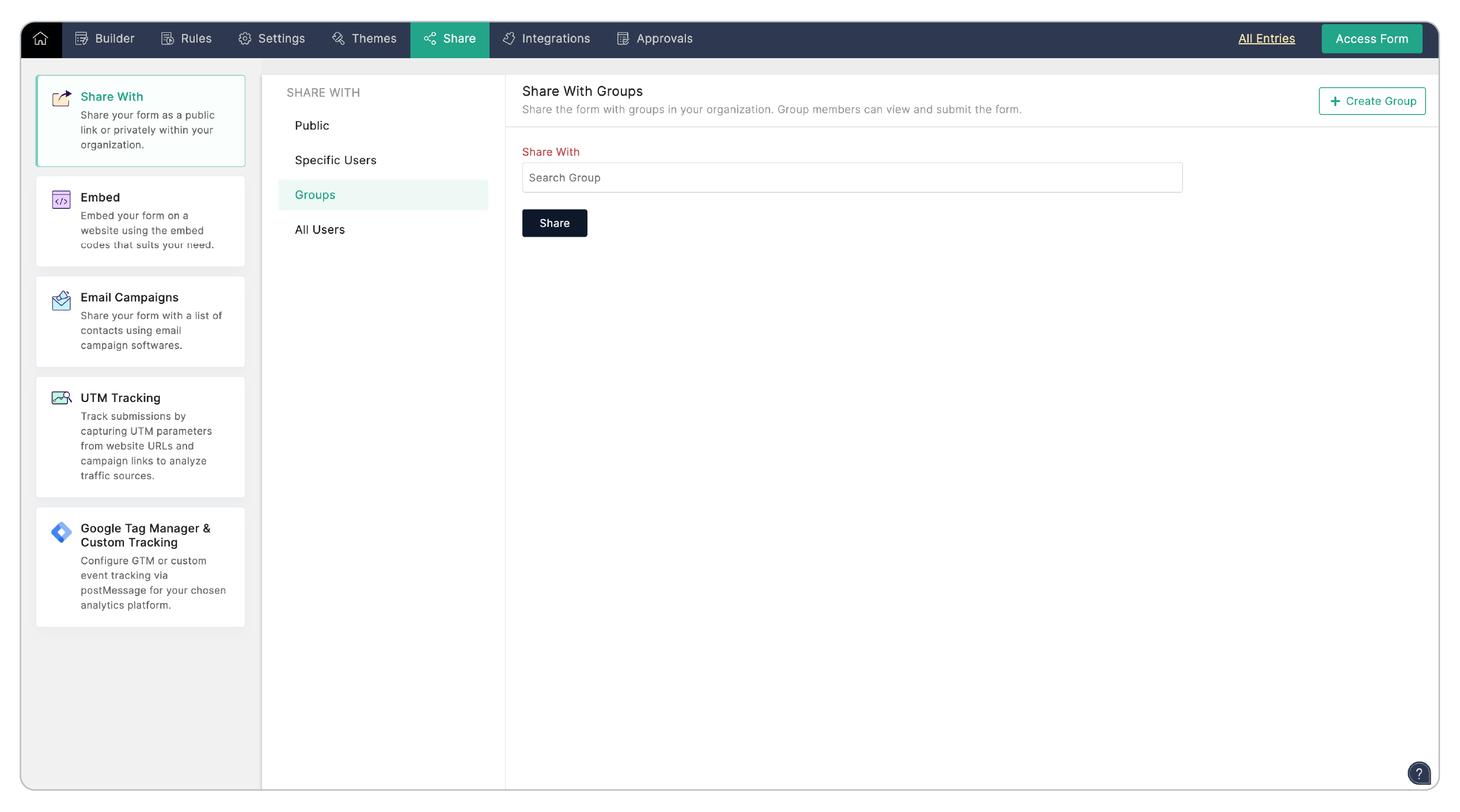Screen dimensions: 1460x812
Task: Open the Integrations tab
Action: click(547, 39)
